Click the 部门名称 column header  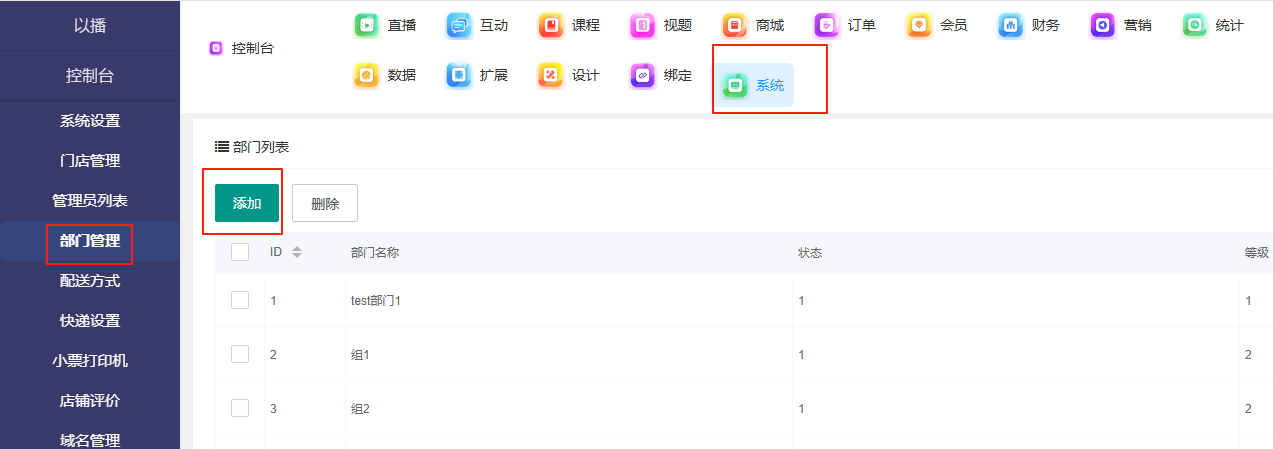375,252
